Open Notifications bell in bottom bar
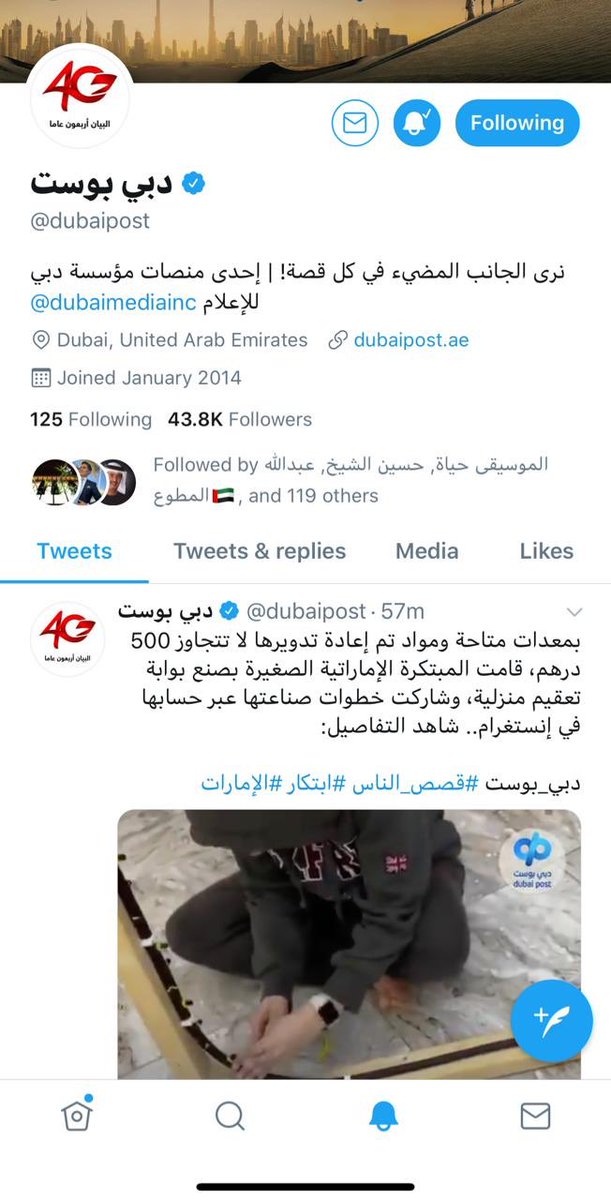 coord(382,1117)
